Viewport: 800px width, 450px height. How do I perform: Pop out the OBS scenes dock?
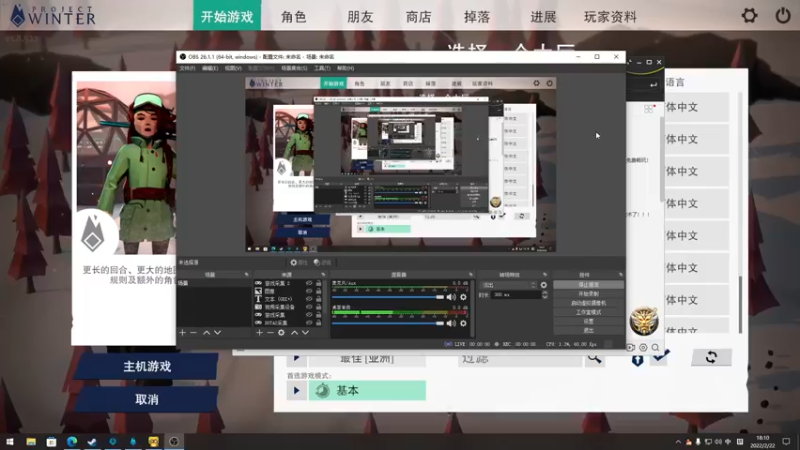pyautogui.click(x=247, y=274)
